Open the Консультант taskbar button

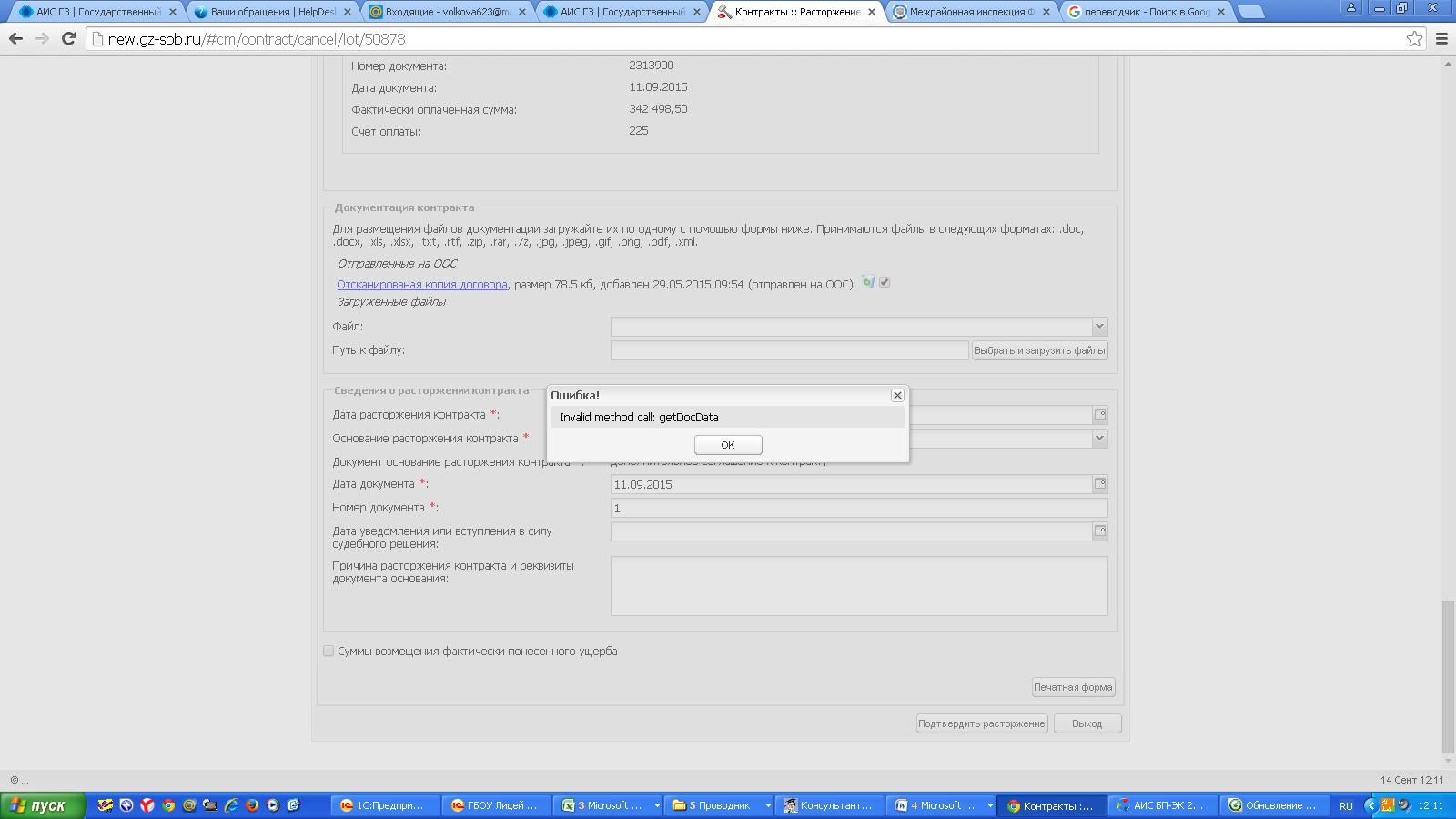pyautogui.click(x=831, y=805)
